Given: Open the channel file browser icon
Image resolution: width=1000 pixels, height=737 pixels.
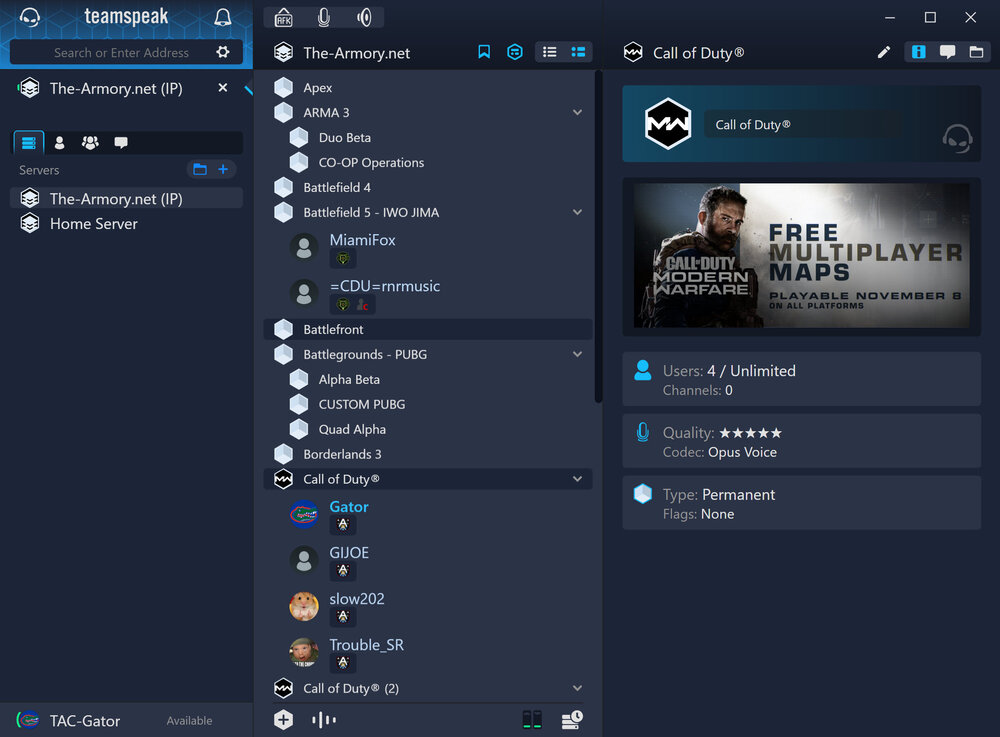Looking at the screenshot, I should tap(976, 52).
